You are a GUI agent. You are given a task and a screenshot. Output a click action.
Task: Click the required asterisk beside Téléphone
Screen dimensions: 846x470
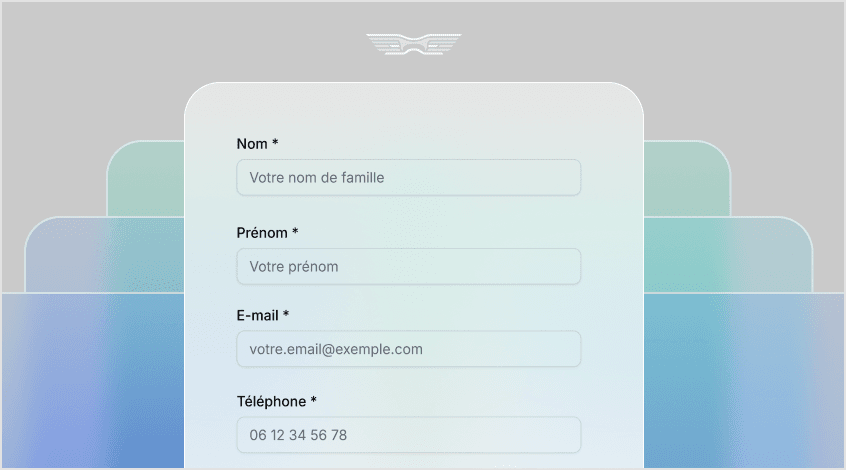[313, 401]
